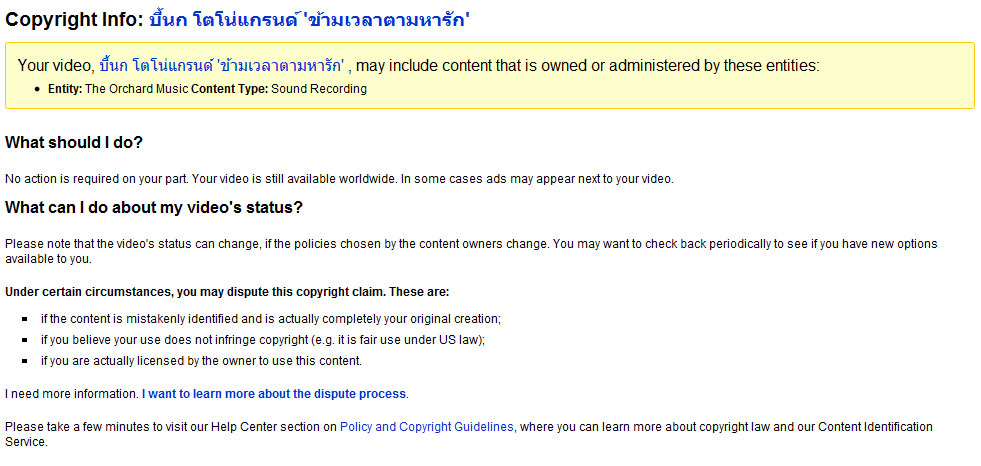981x466 pixels.
Task: Visit the Policy and Copyright Guidelines link
Action: (x=427, y=427)
